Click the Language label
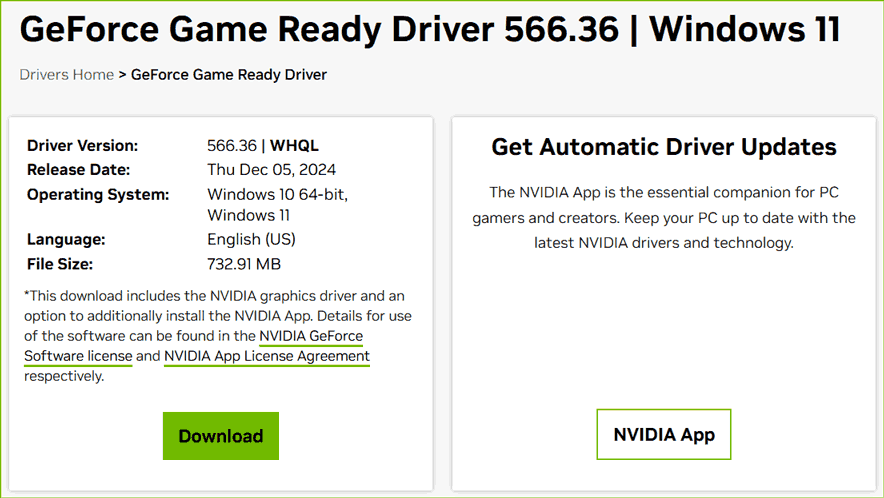884x498 pixels. coord(66,240)
